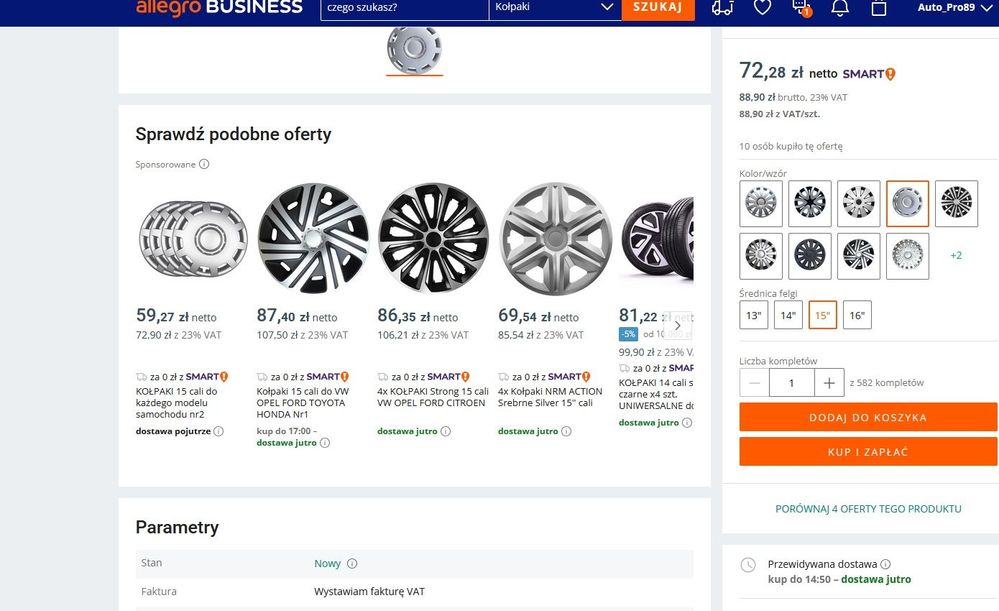999x611 pixels.
Task: Open the shopping bag cart icon
Action: [x=879, y=8]
